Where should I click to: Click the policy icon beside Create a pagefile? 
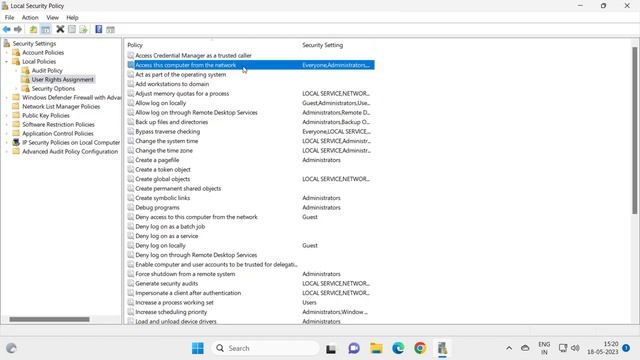[131, 160]
